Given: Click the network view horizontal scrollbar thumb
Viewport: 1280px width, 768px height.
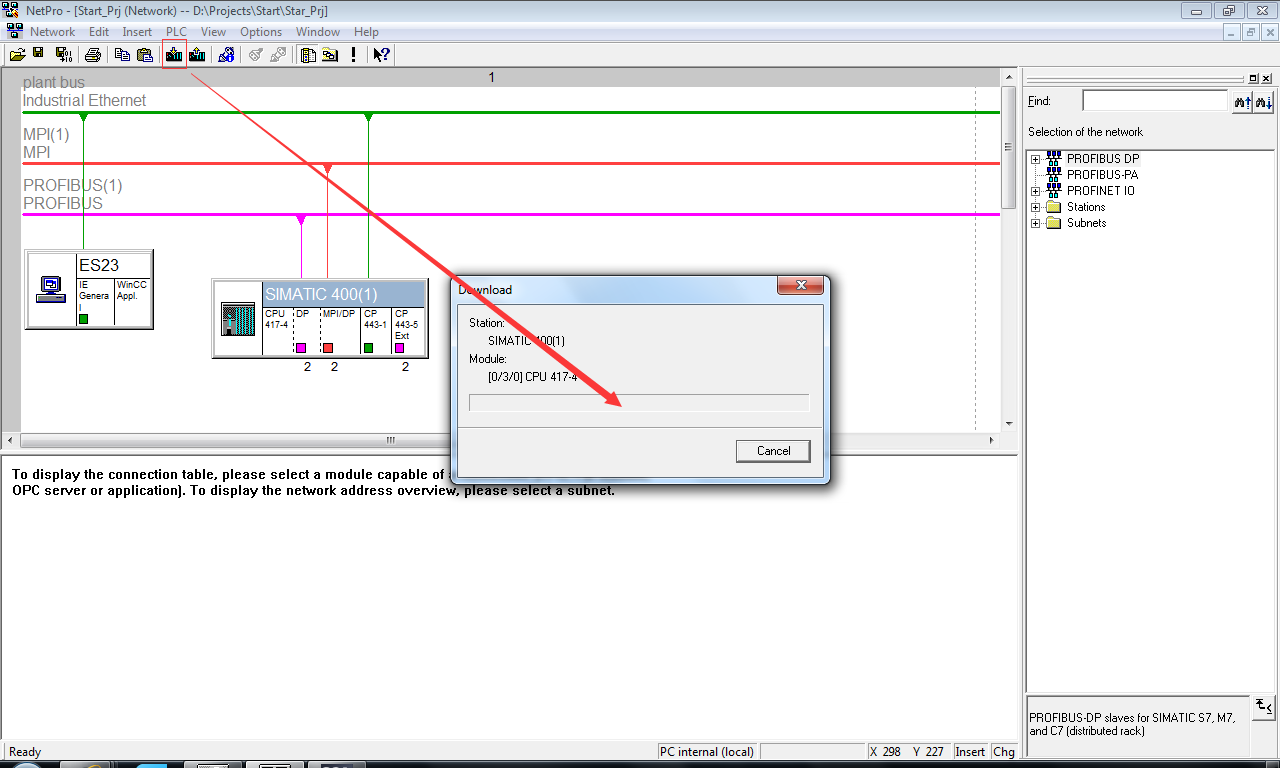Looking at the screenshot, I should point(391,440).
